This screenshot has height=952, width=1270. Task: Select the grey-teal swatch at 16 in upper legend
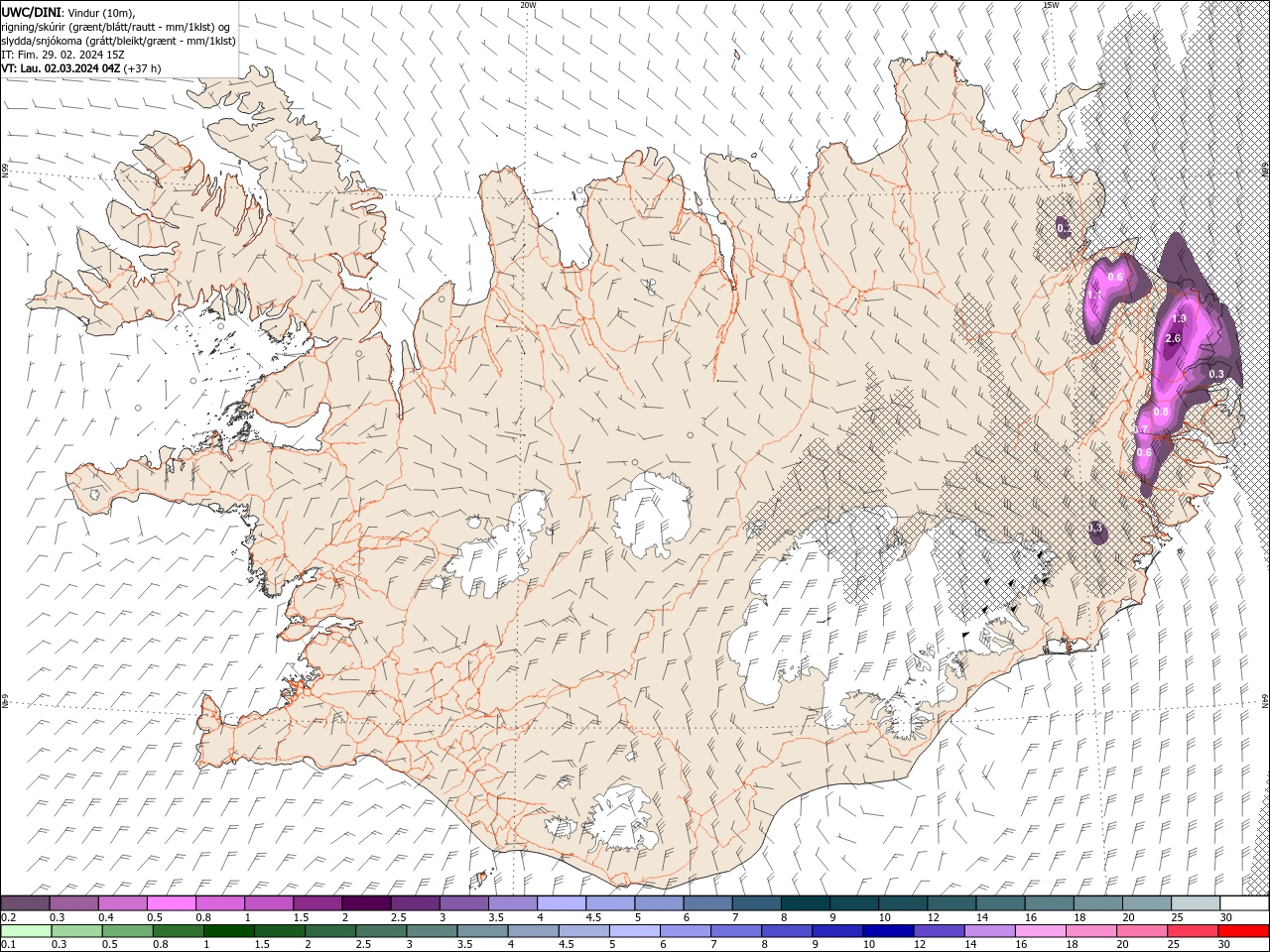[x=1050, y=903]
